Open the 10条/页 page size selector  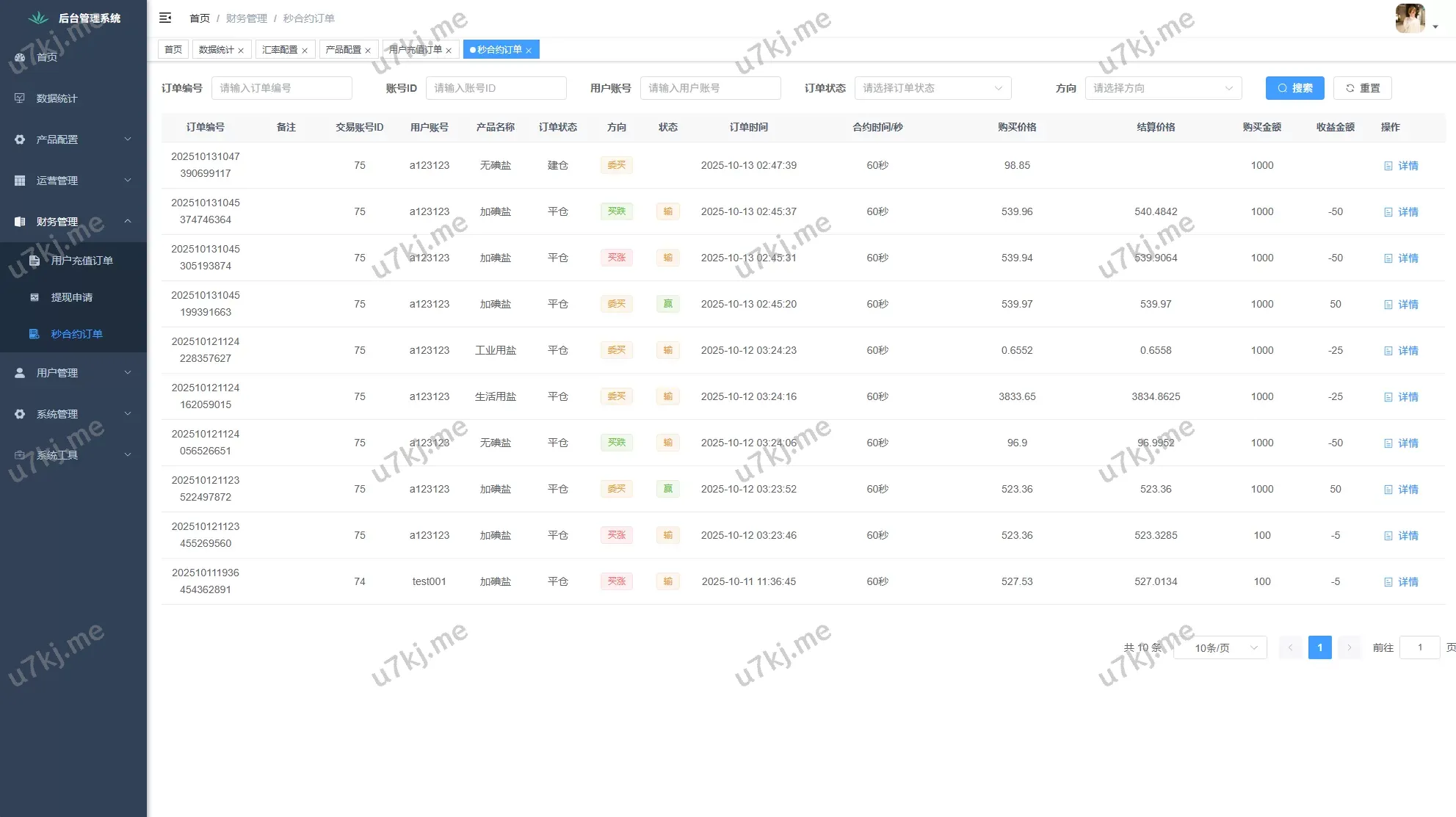point(1220,647)
